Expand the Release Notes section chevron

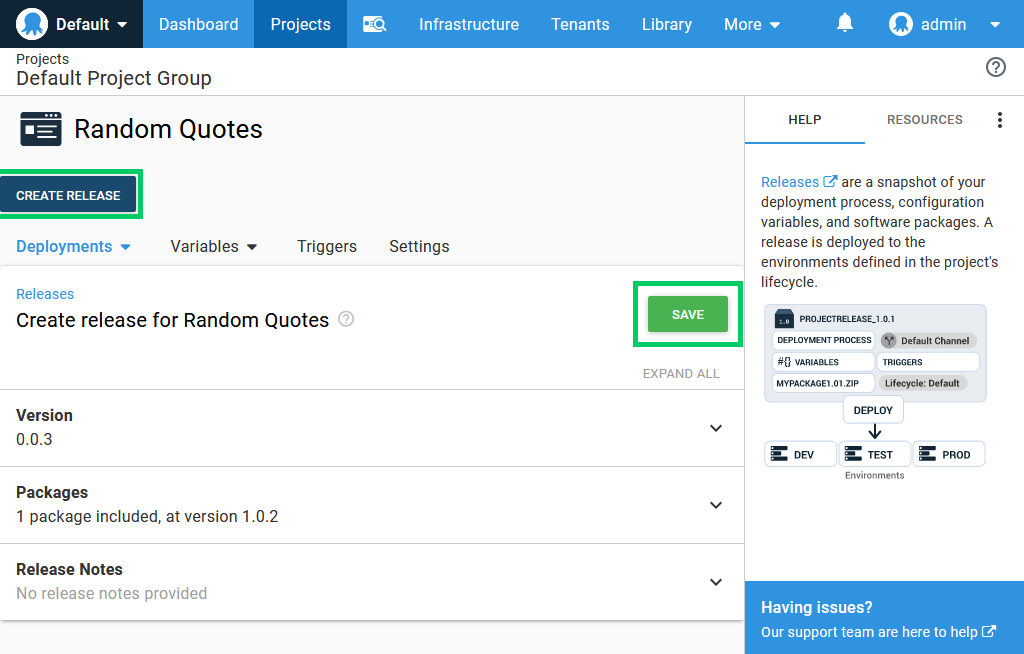[716, 583]
